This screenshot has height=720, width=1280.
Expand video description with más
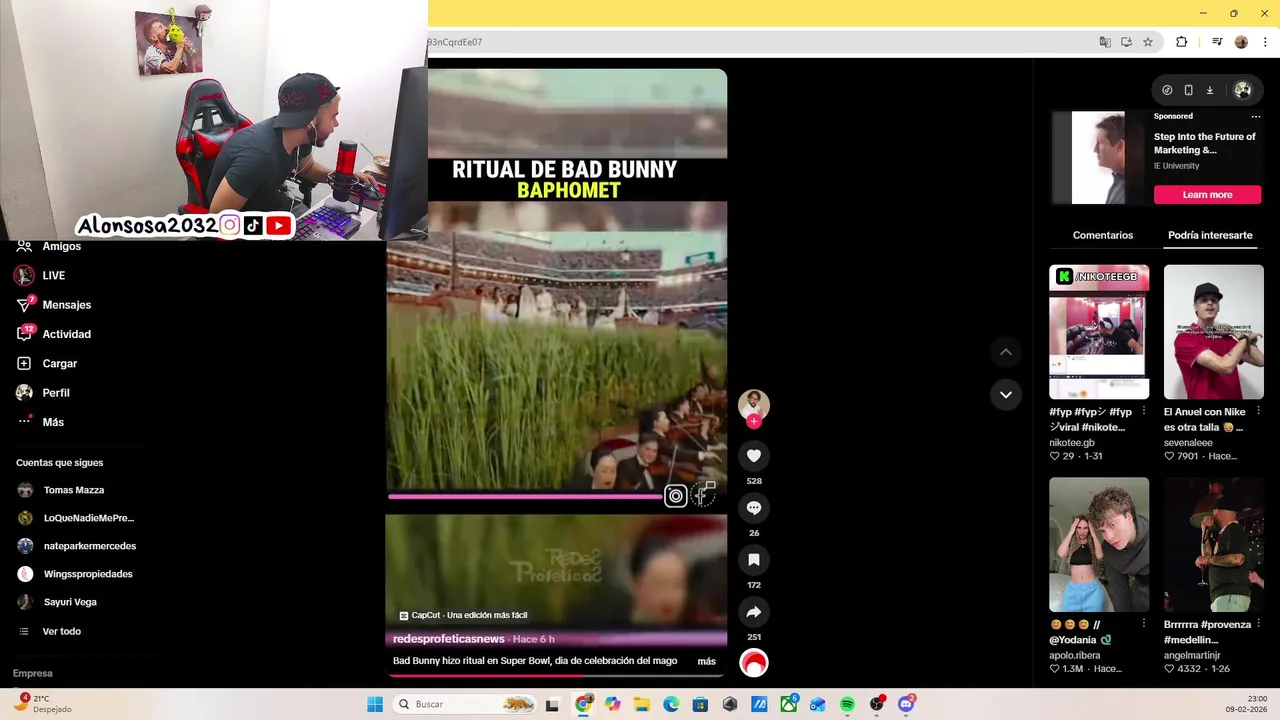coord(706,661)
